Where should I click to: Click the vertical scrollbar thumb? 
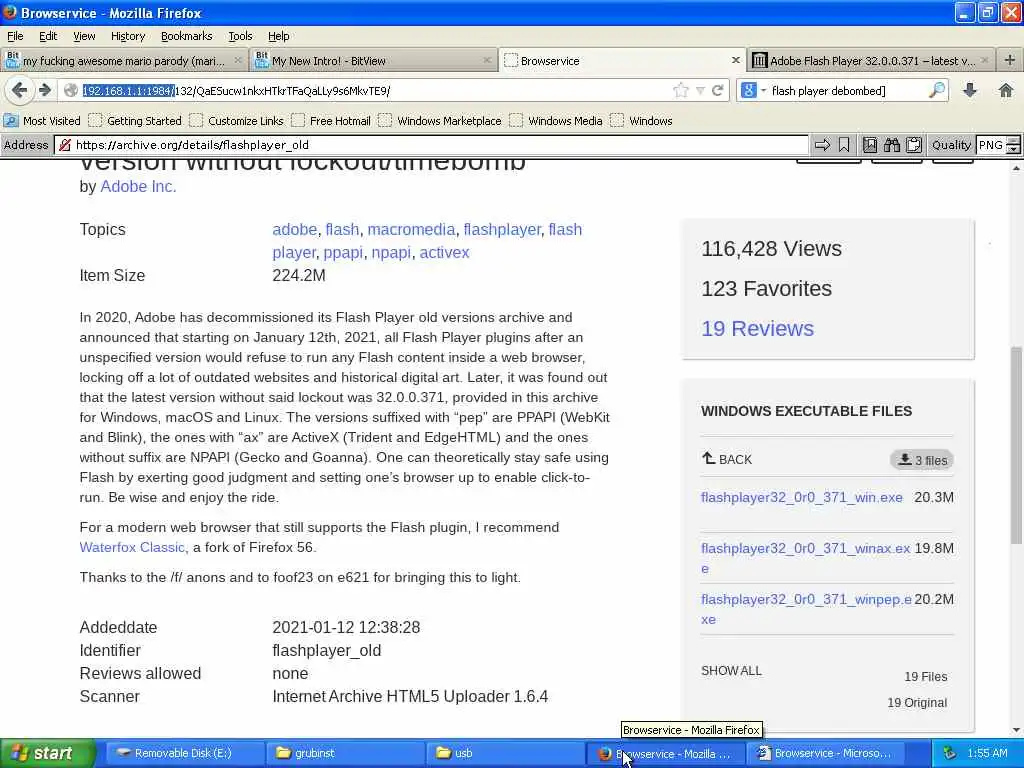point(1016,444)
